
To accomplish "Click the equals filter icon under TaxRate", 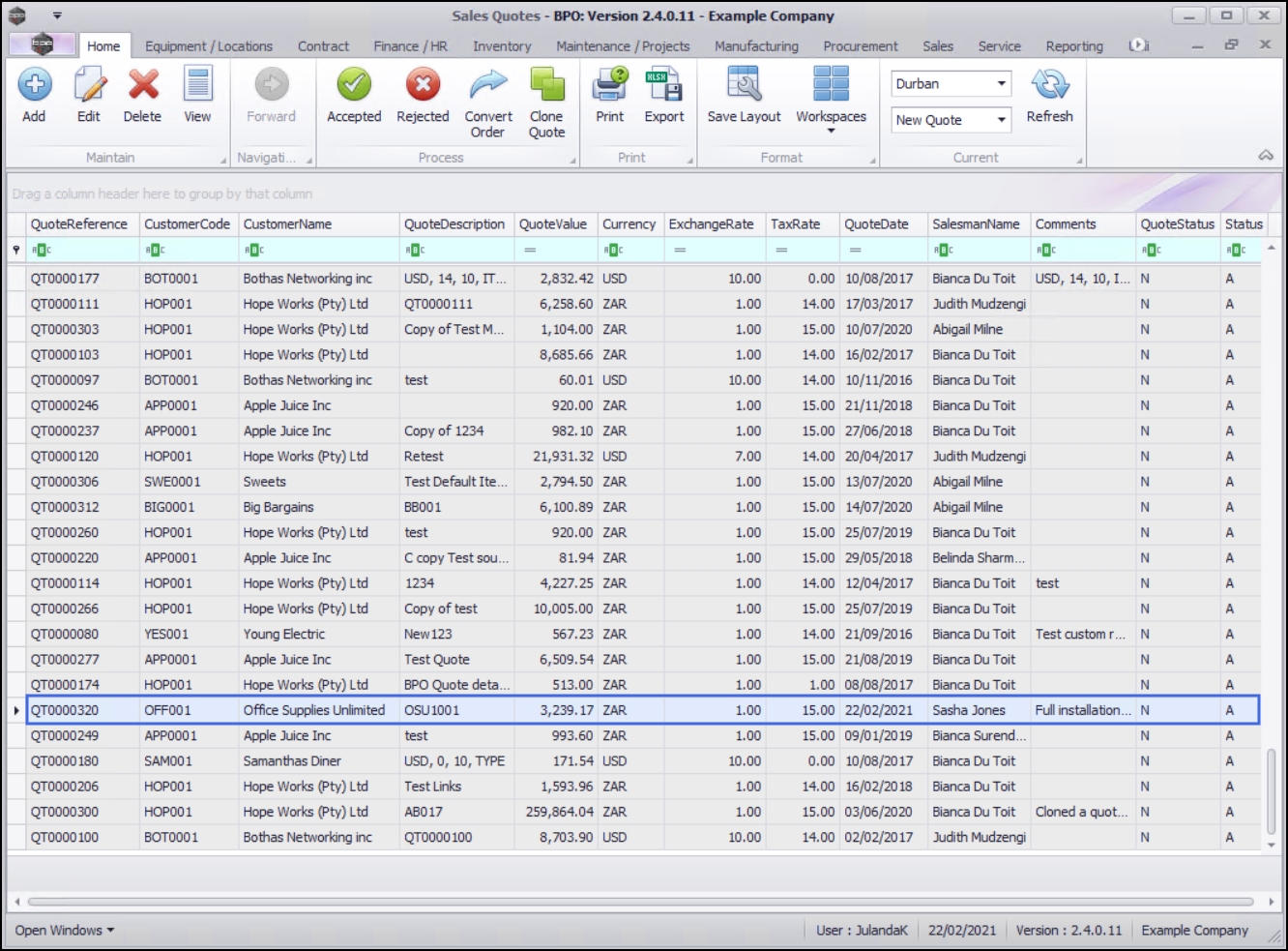I will [781, 250].
